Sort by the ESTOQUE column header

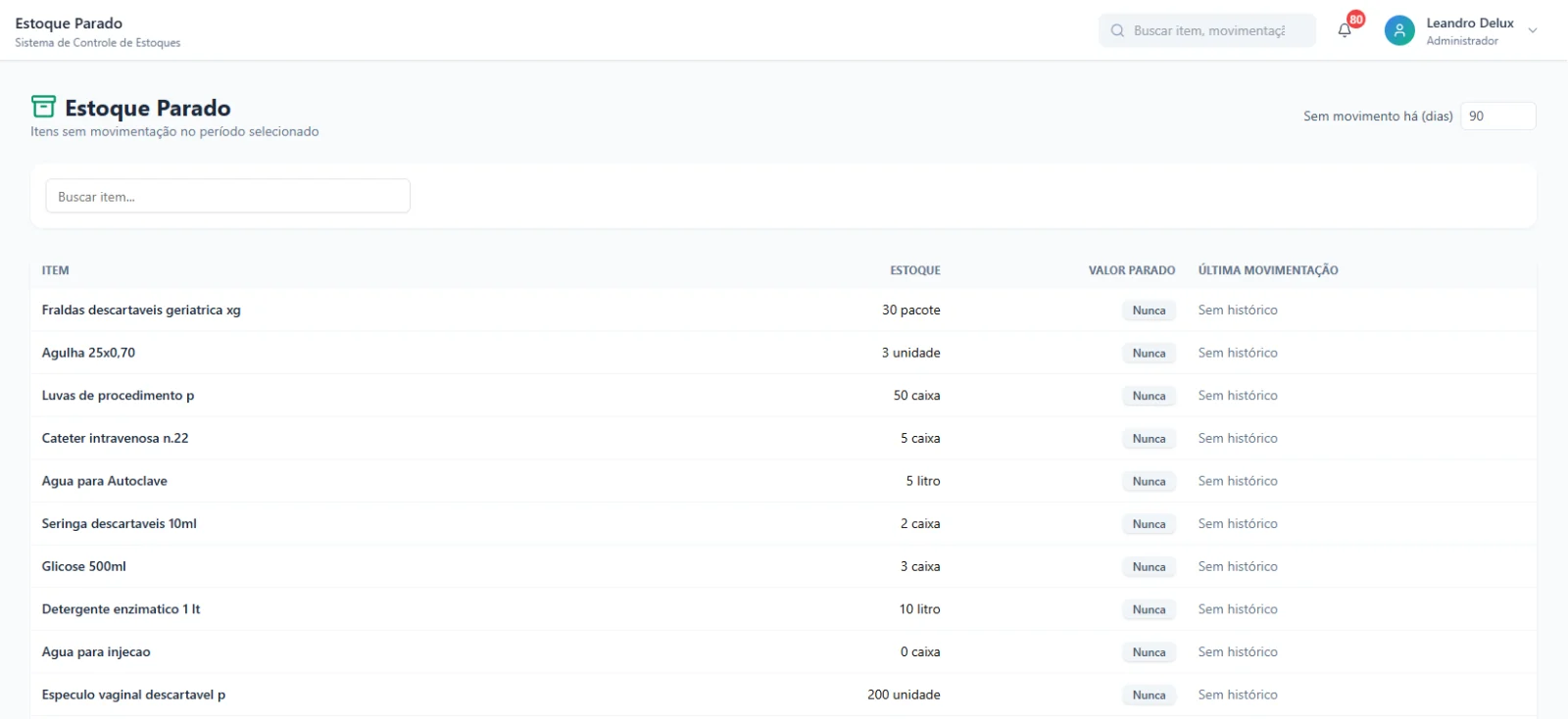point(915,270)
